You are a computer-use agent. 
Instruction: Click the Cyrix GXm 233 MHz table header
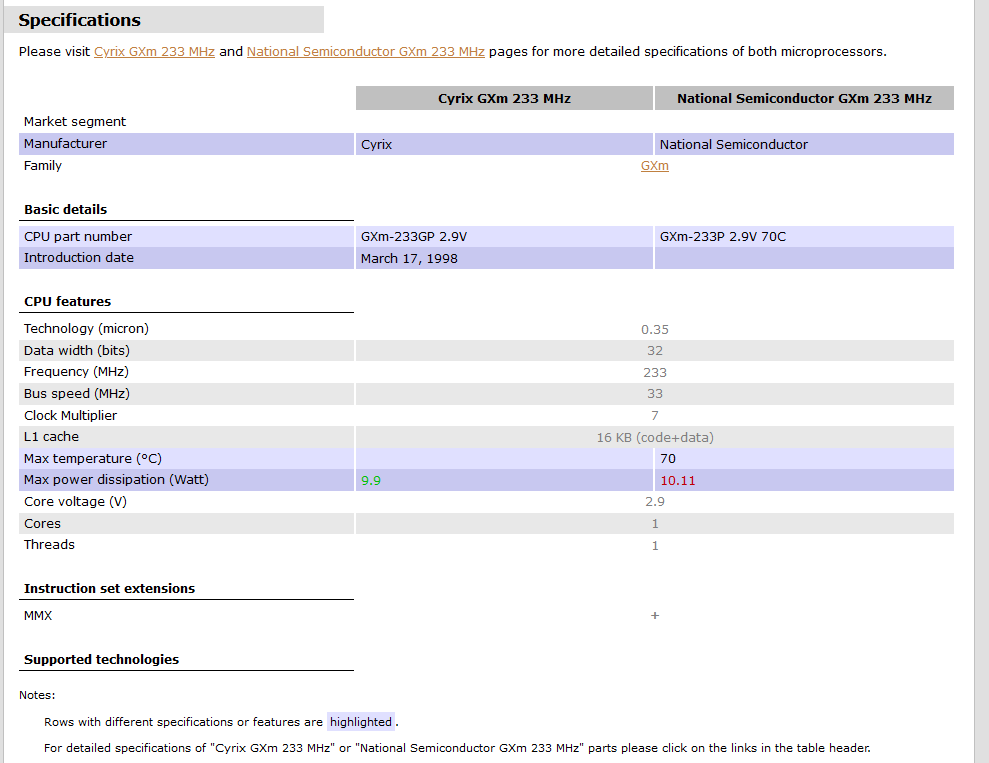pos(505,98)
